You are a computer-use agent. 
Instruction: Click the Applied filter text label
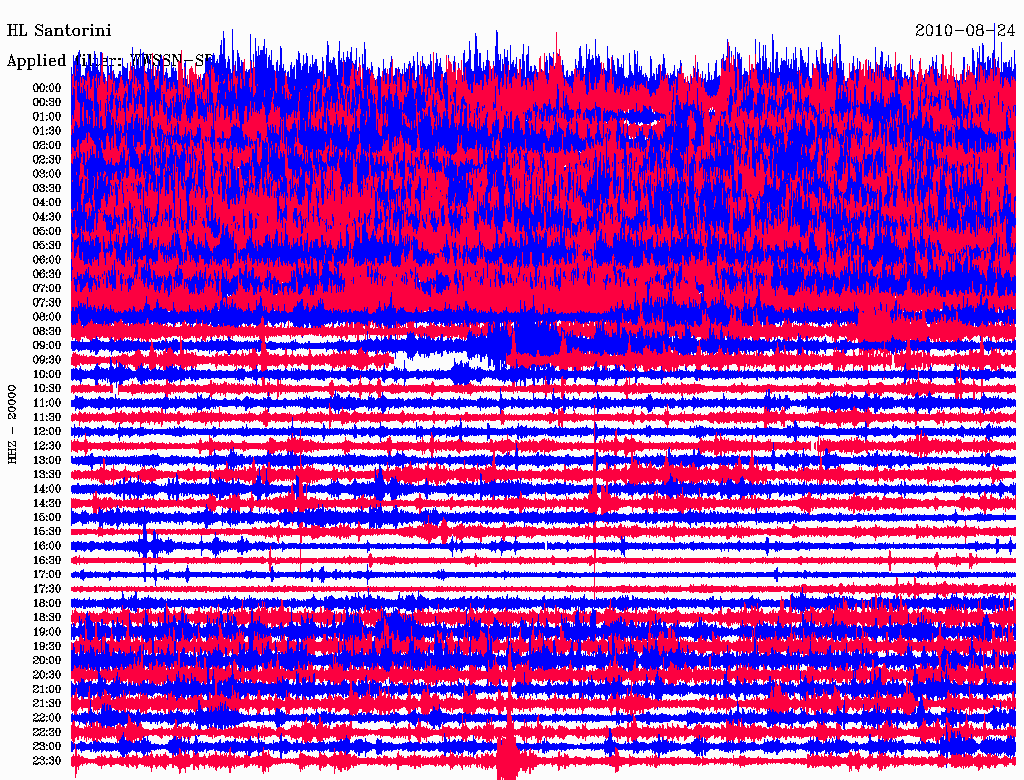(110, 61)
